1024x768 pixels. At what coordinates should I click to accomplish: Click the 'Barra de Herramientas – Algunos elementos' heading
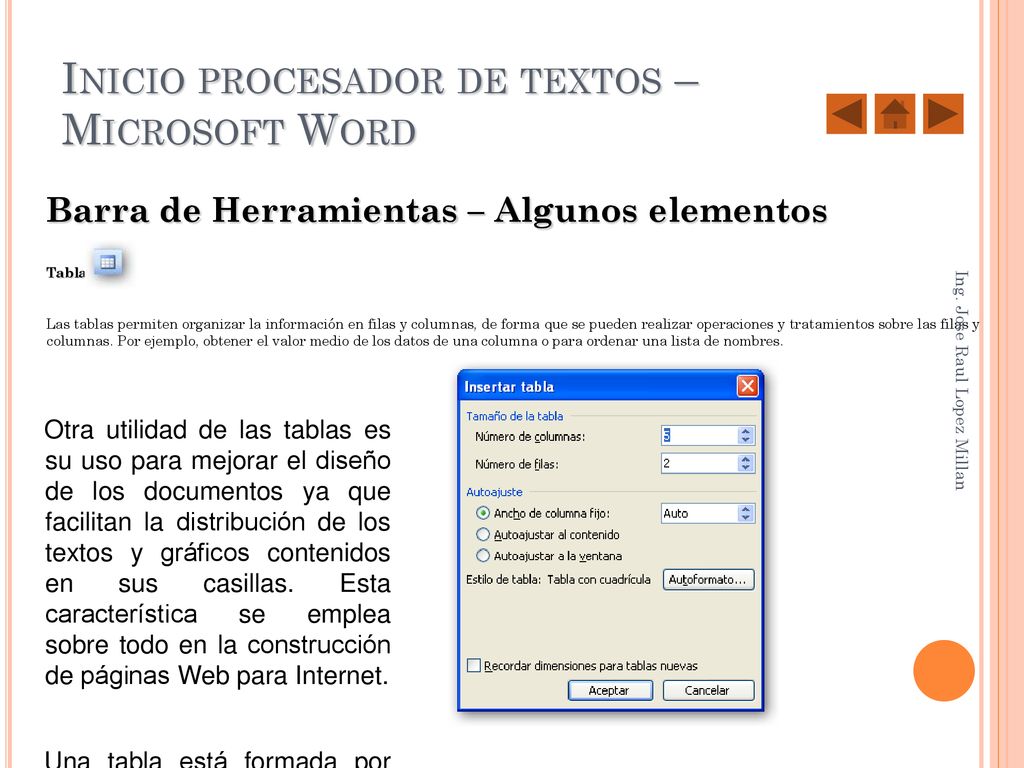(x=437, y=211)
